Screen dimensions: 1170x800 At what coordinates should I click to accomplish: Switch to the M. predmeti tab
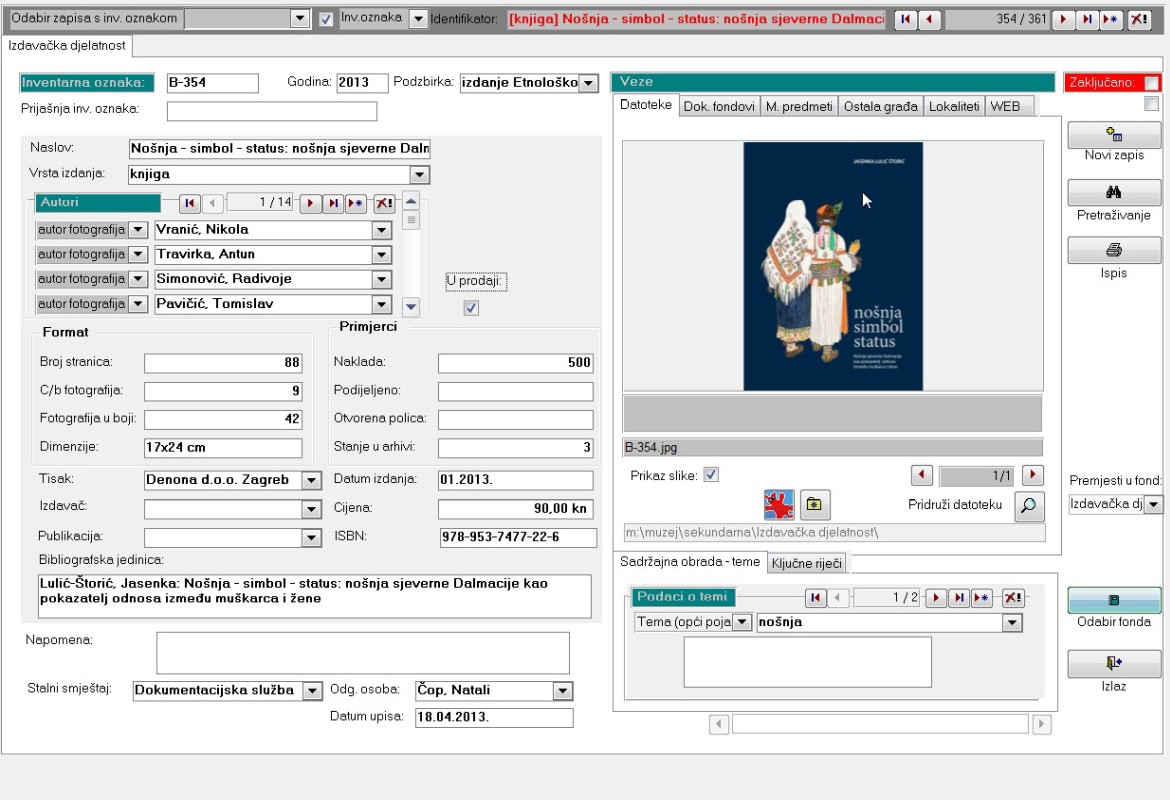[798, 107]
